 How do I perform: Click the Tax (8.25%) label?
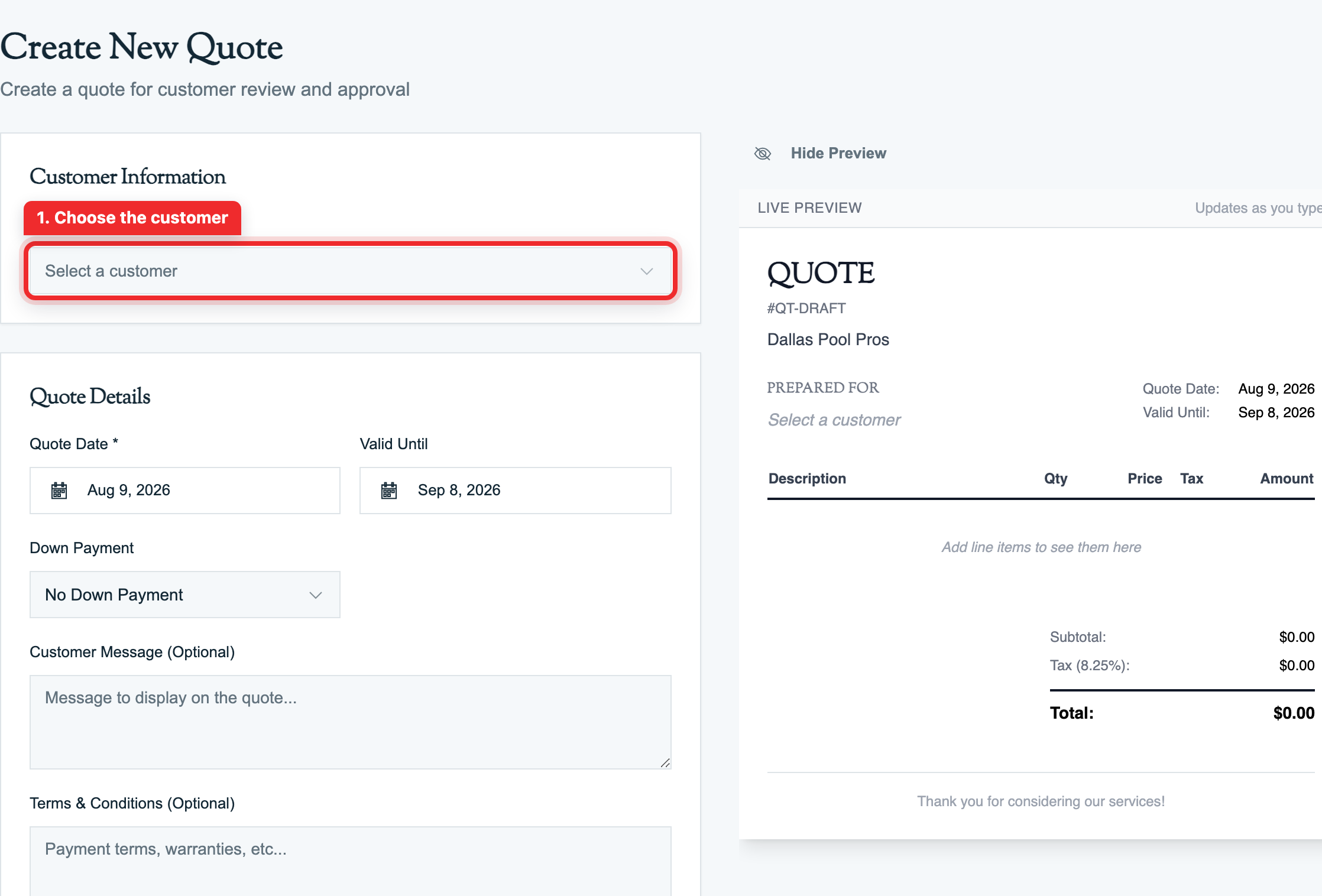point(1090,665)
